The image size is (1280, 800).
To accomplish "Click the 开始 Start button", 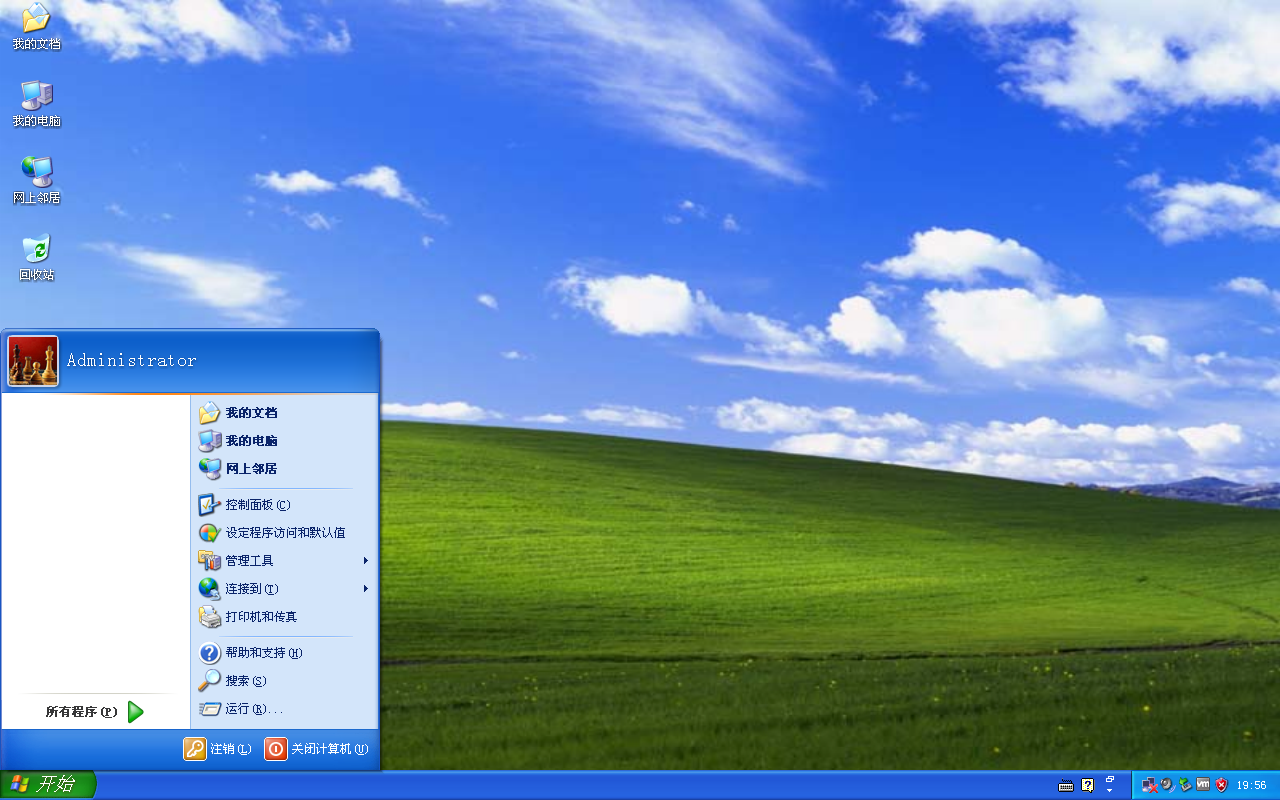I will [48, 785].
